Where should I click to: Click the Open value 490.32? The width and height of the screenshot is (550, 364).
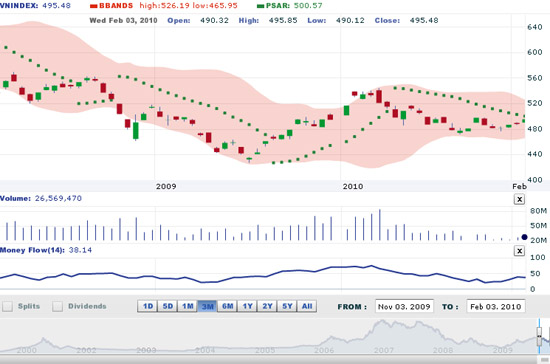coord(214,20)
